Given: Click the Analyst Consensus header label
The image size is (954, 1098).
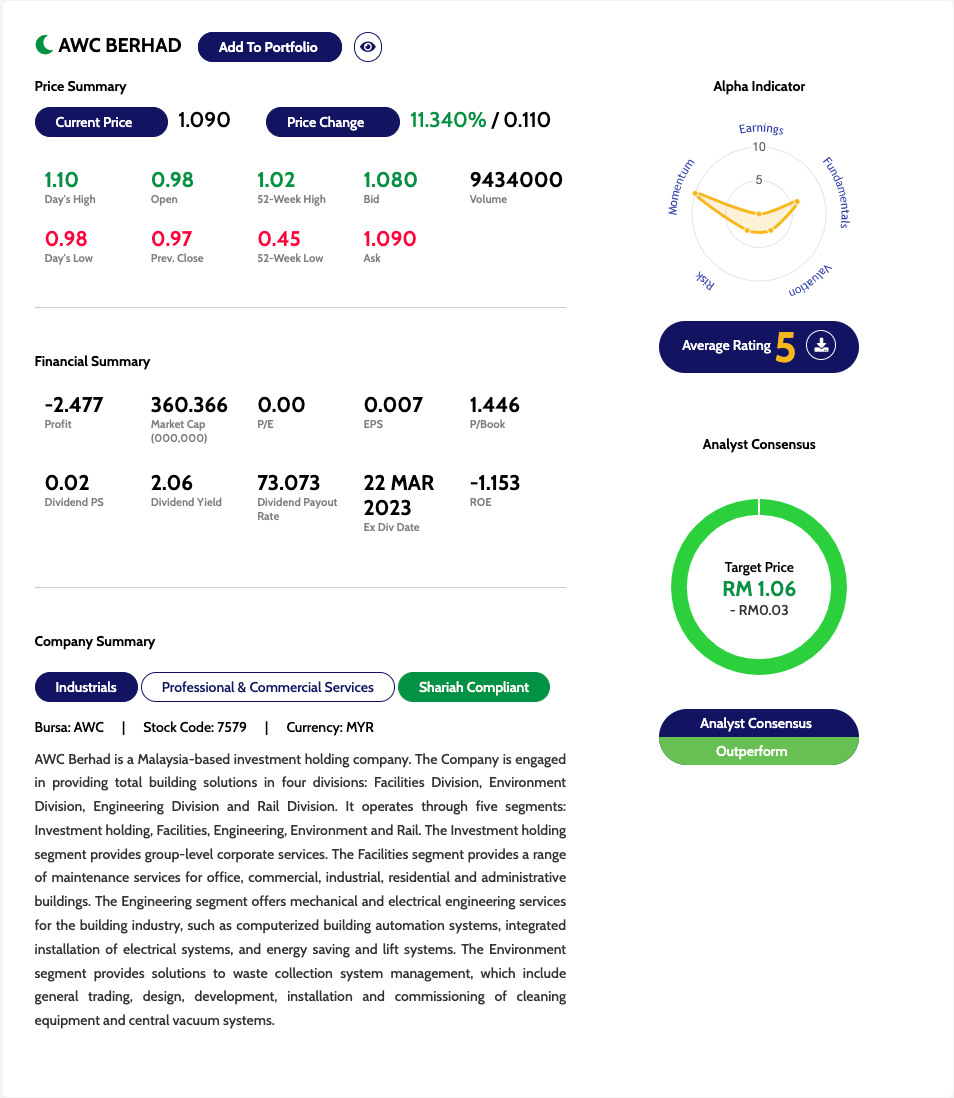Looking at the screenshot, I should point(758,723).
